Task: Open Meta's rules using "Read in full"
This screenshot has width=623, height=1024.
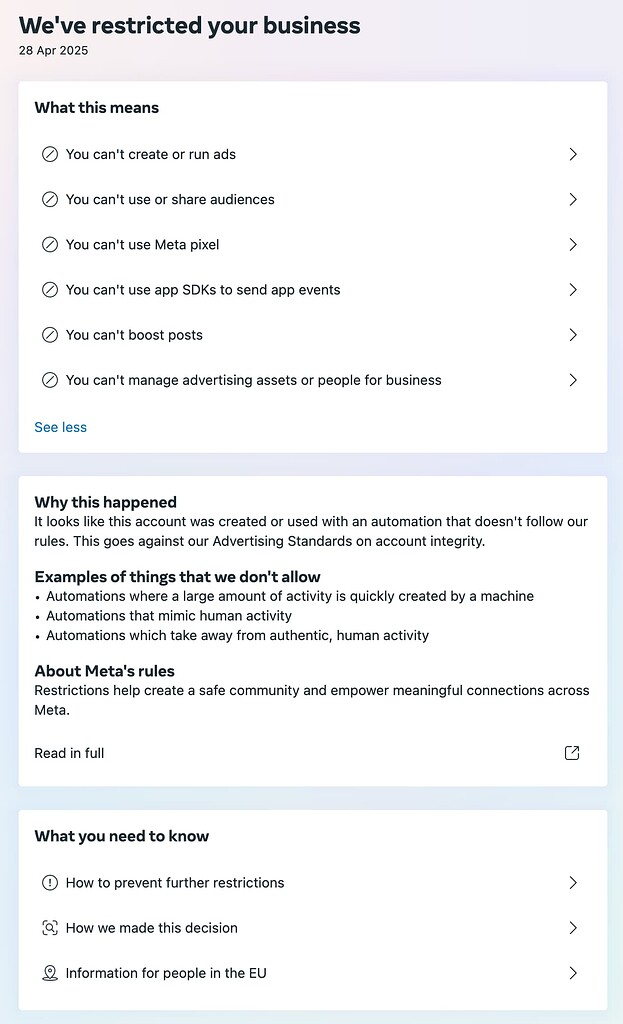Action: [x=69, y=753]
